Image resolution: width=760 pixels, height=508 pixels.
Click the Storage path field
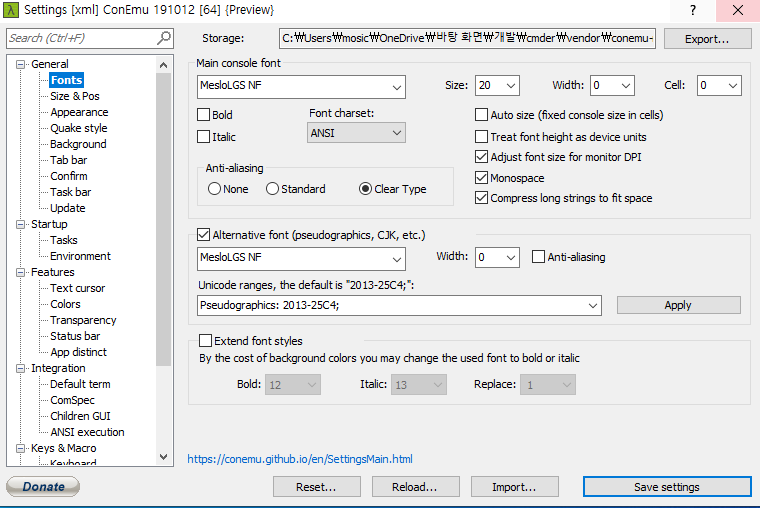(467, 38)
